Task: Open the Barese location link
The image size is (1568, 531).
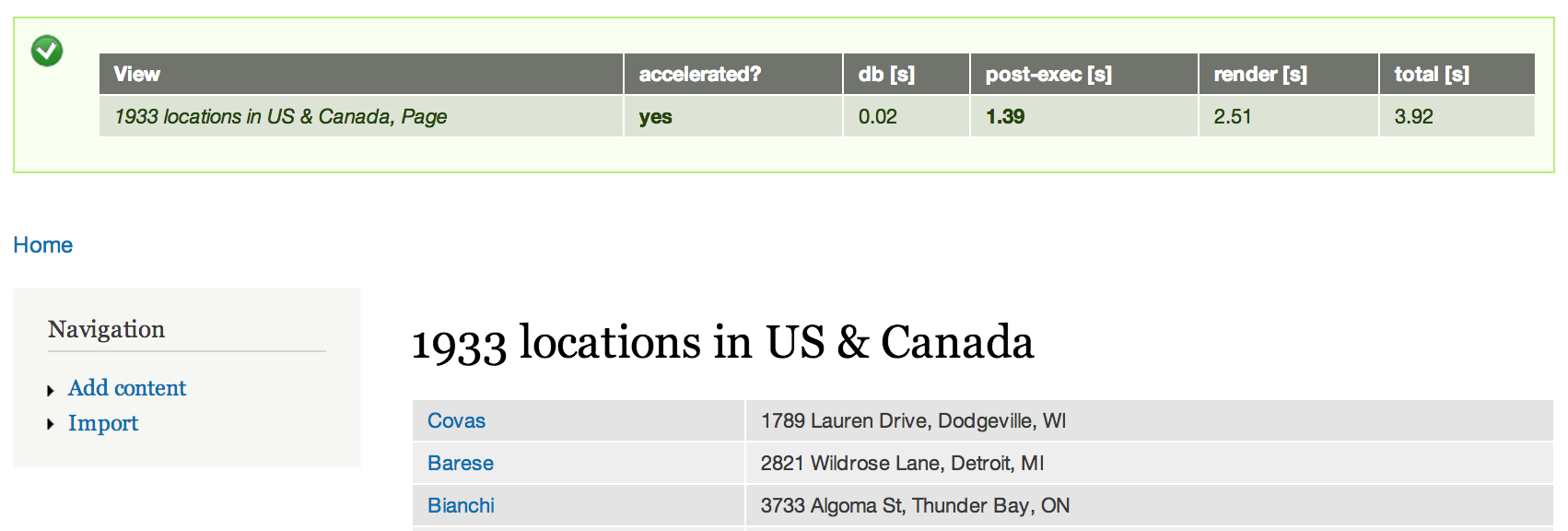Action: click(x=461, y=464)
